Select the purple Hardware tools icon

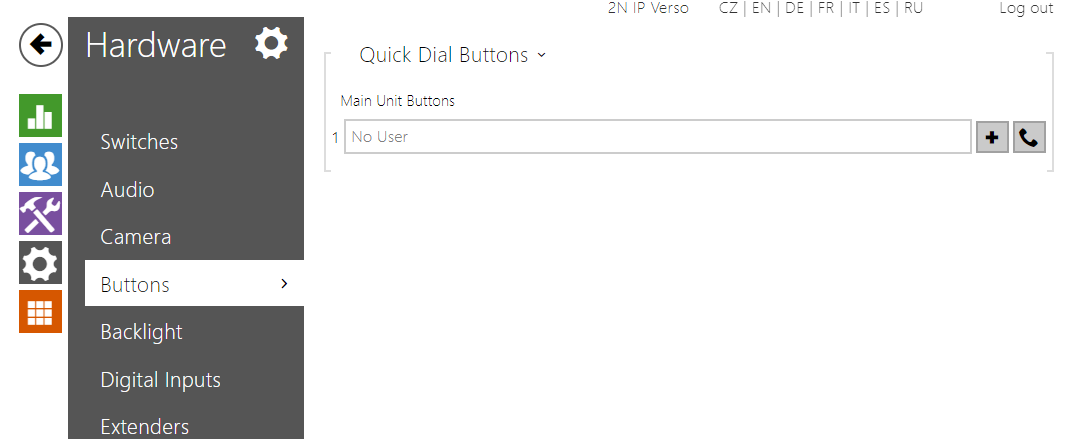pos(40,214)
